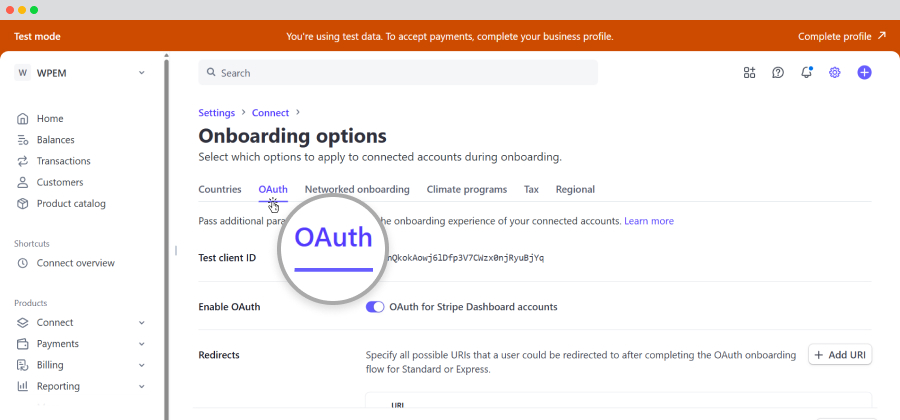The width and height of the screenshot is (900, 420).
Task: Open the settings gear icon
Action: tap(835, 73)
